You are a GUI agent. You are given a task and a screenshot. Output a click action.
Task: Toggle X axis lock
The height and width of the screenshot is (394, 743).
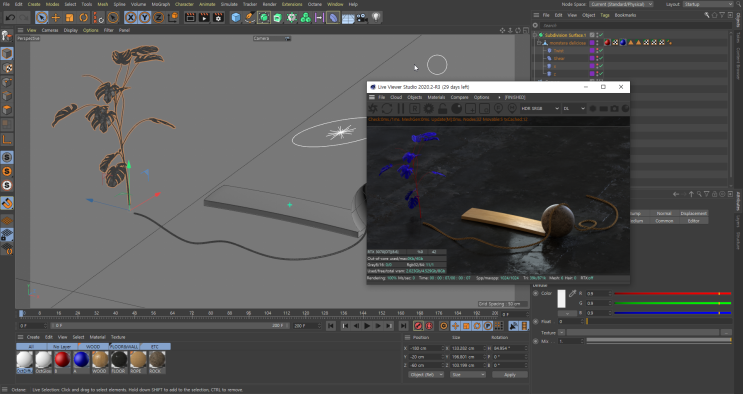131,18
